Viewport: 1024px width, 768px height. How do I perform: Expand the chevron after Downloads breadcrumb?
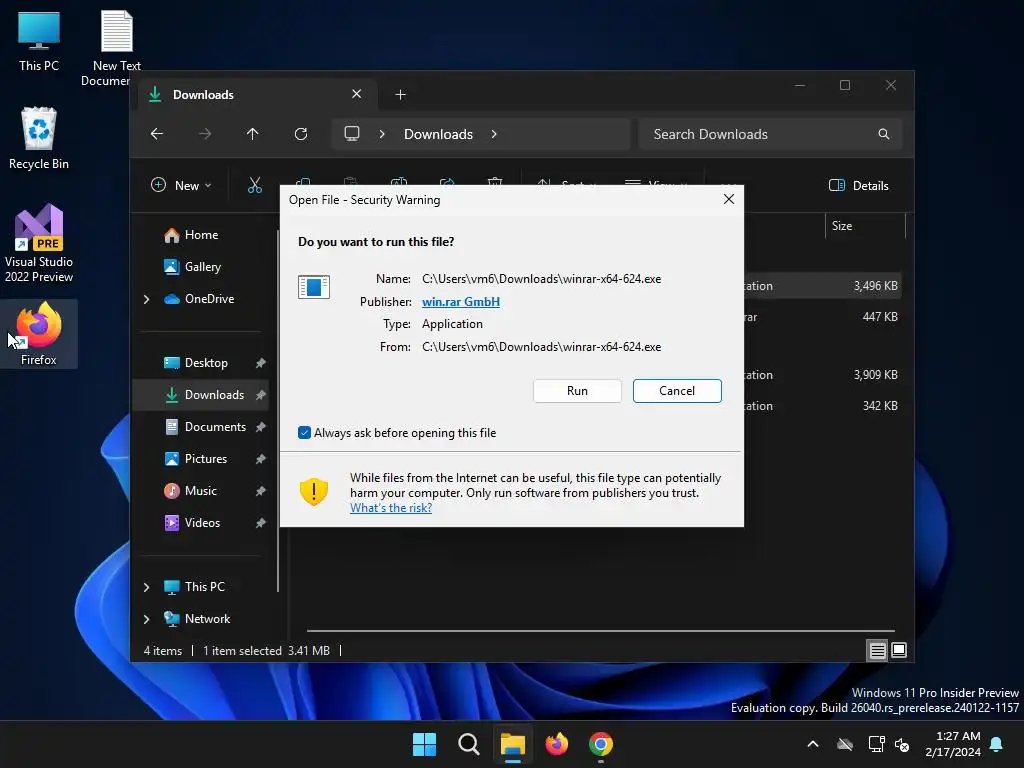(494, 134)
